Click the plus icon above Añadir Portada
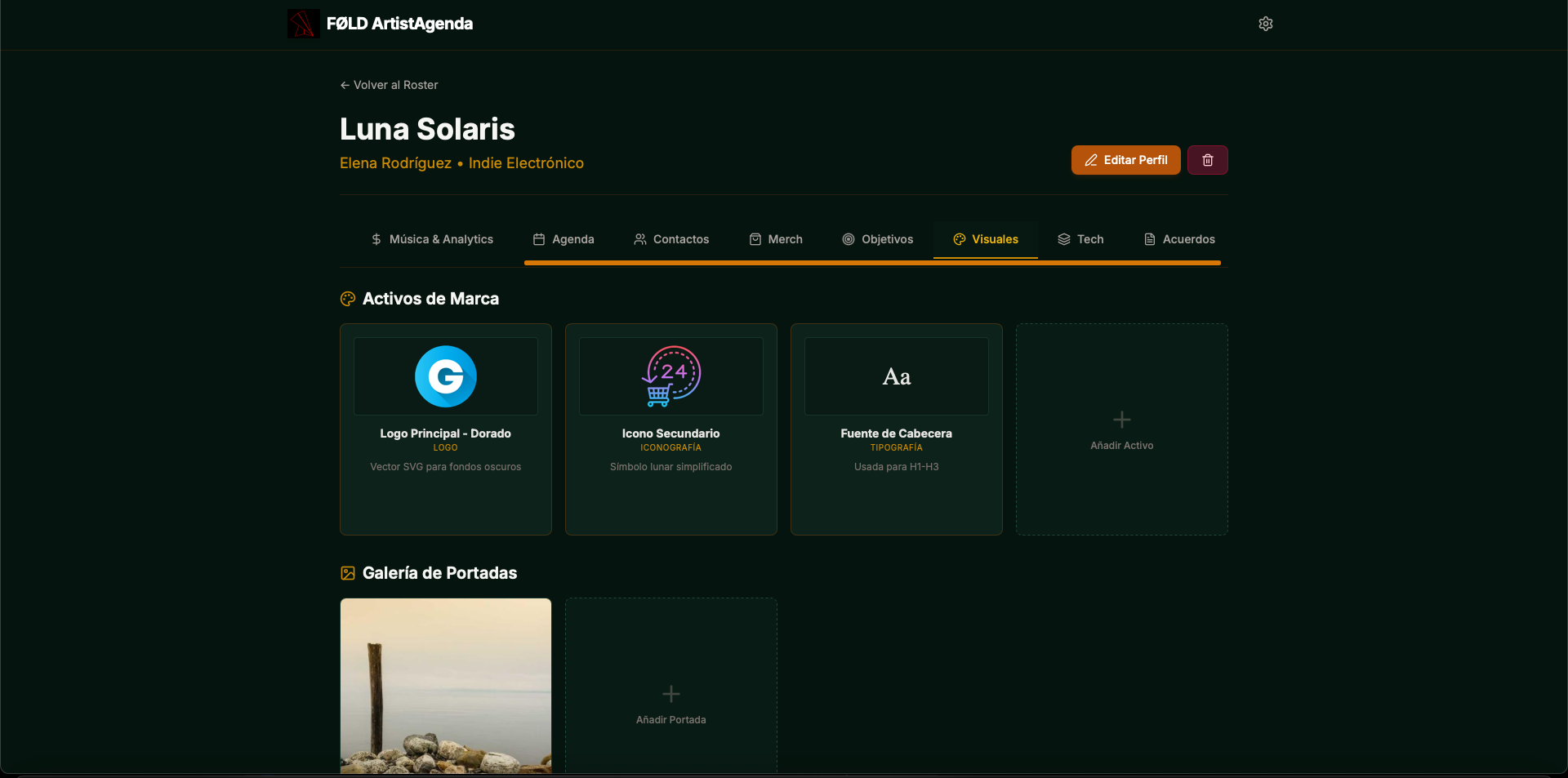This screenshot has height=778, width=1568. (671, 694)
